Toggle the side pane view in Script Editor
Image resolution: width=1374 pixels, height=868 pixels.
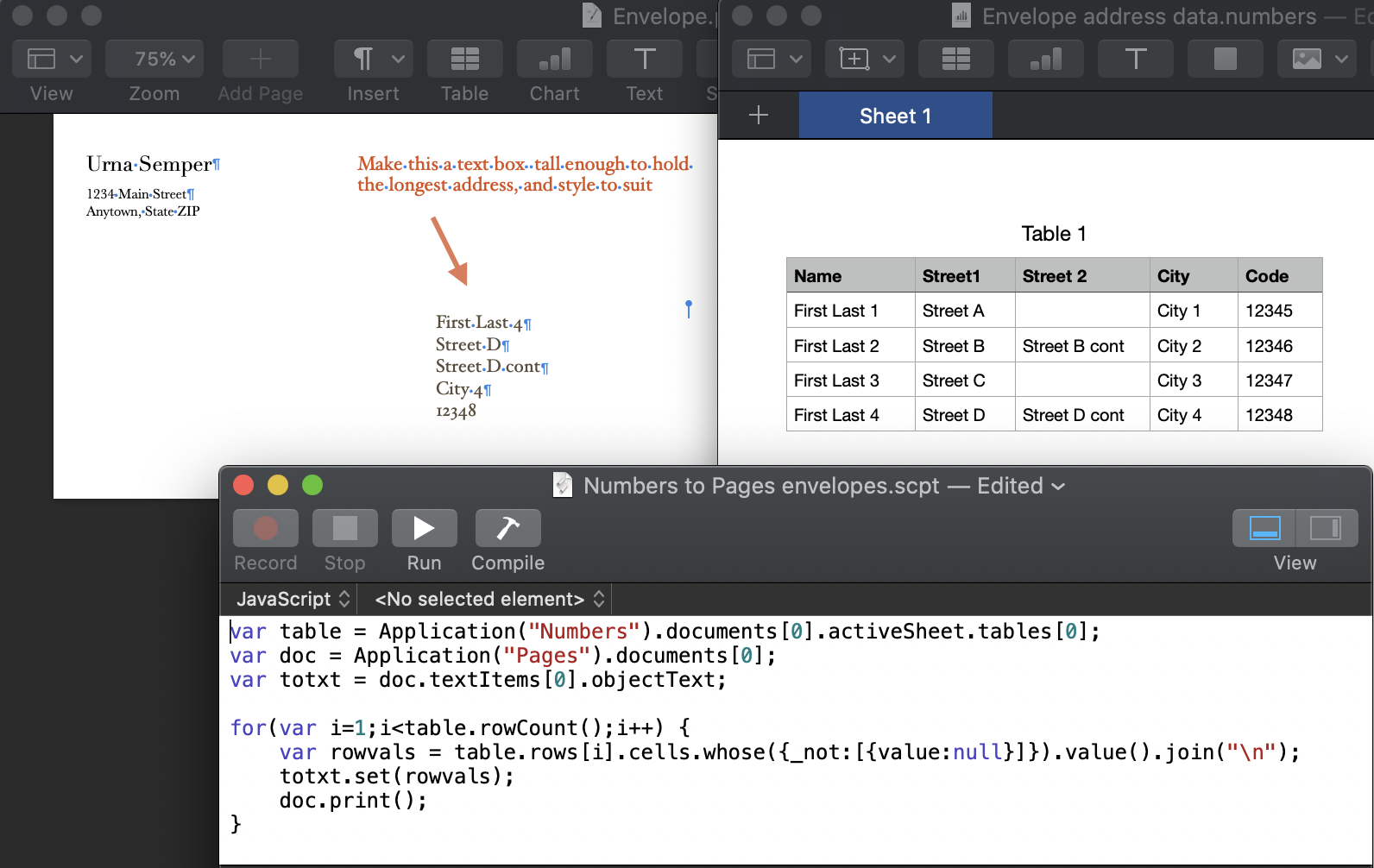pos(1325,528)
